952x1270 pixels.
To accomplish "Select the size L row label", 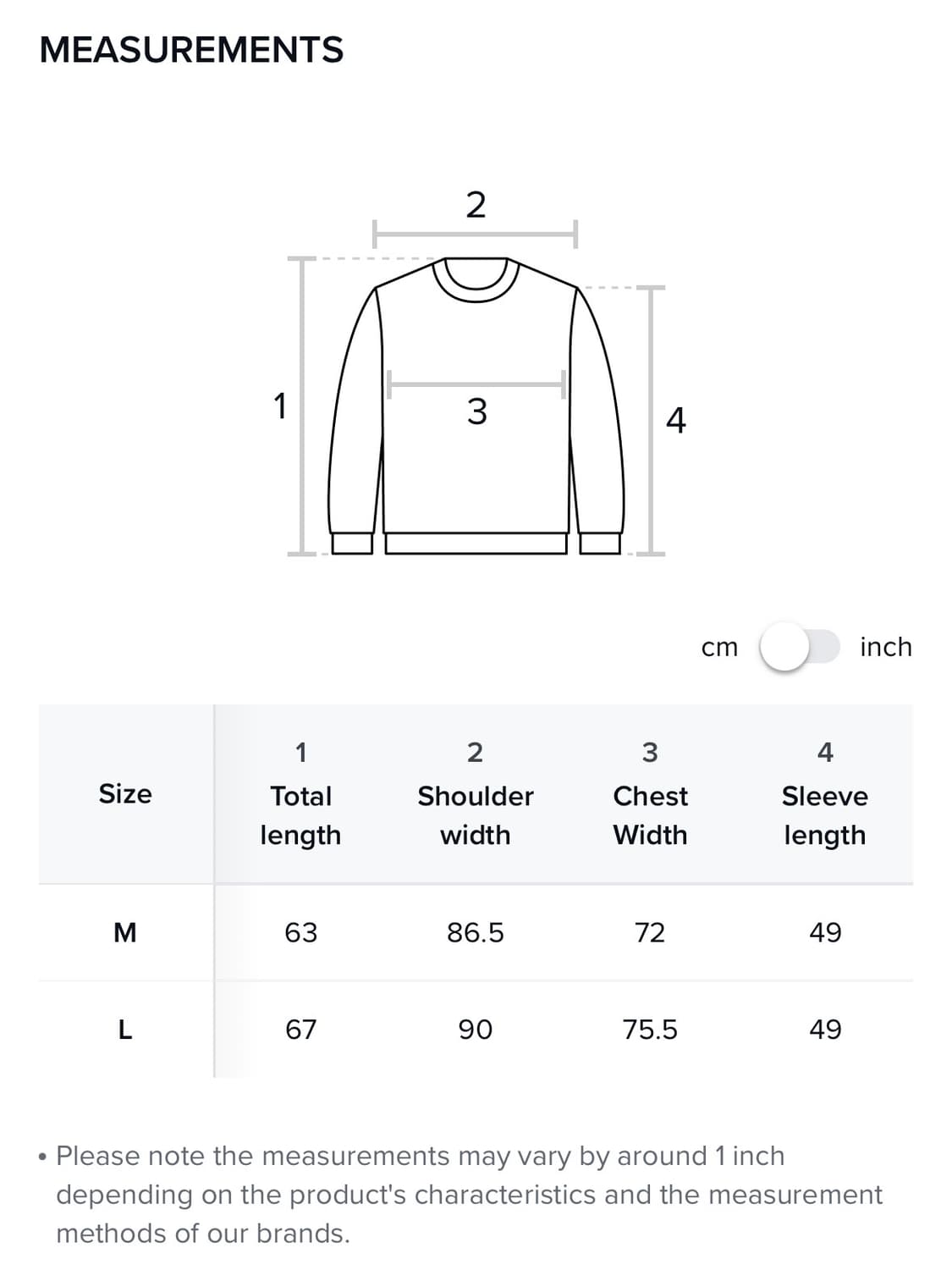I will coord(125,1030).
